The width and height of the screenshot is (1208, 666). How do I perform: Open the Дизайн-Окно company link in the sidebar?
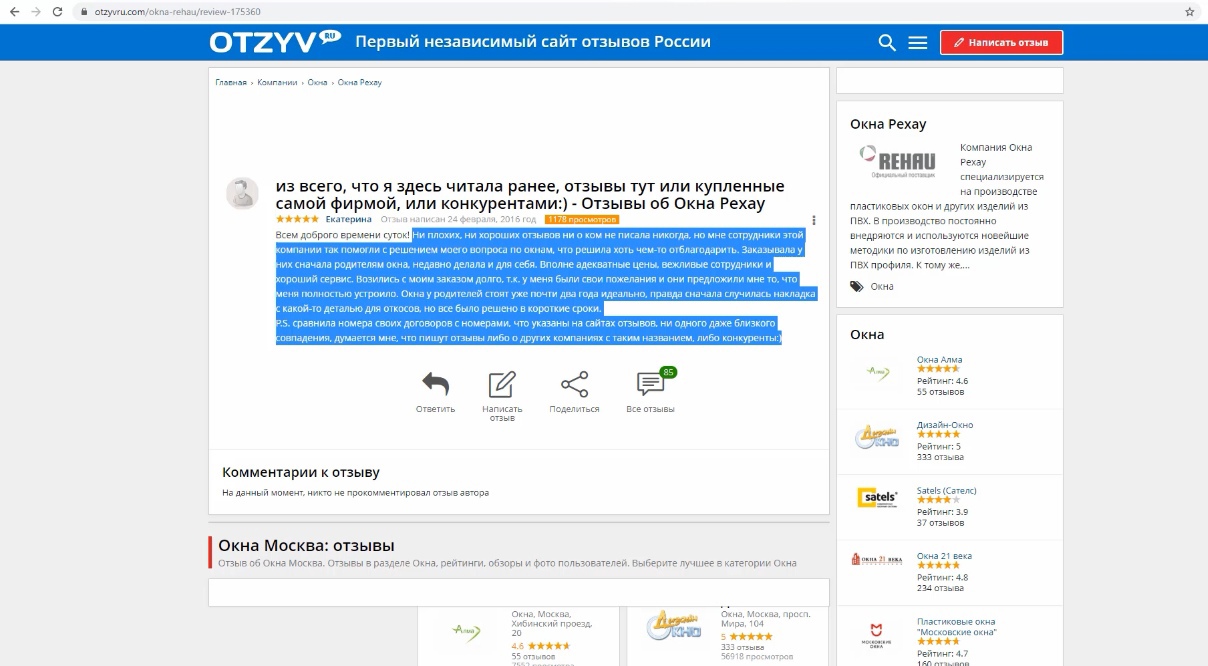point(945,425)
